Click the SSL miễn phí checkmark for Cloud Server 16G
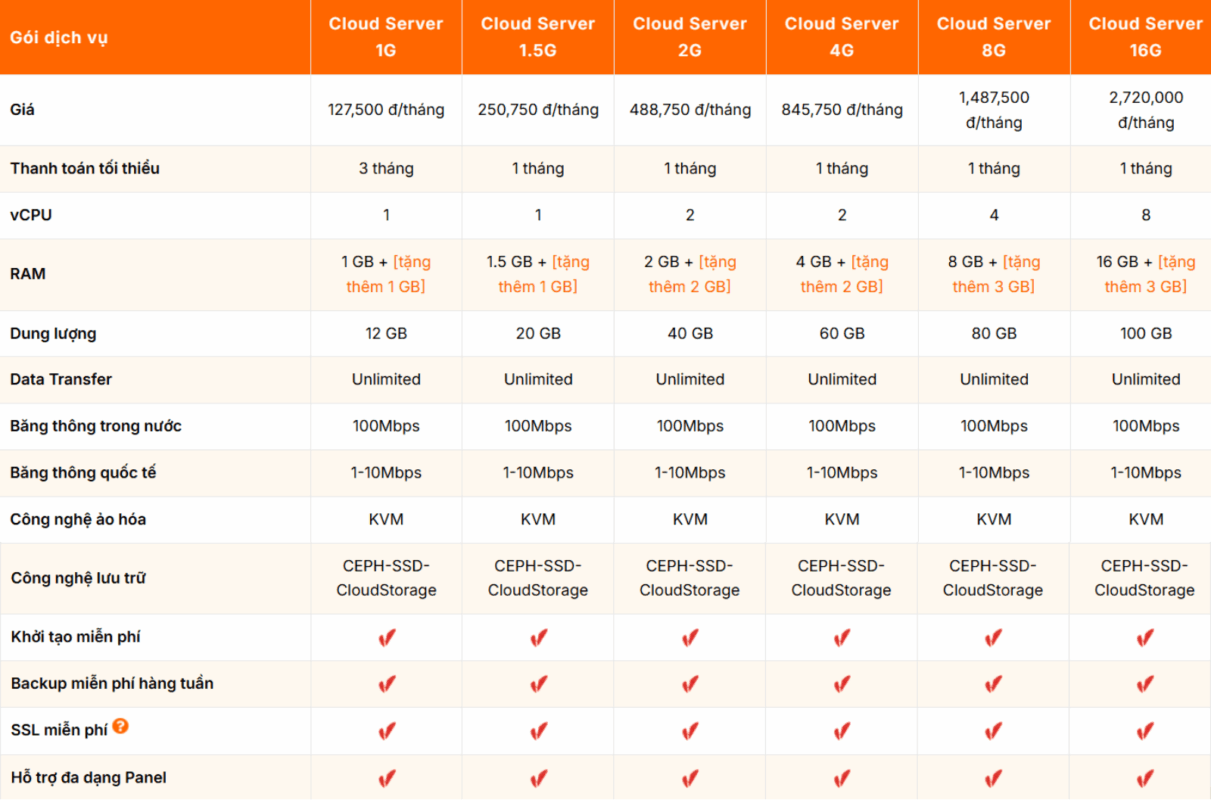Screen dimensions: 1211x800 pyautogui.click(x=1145, y=732)
